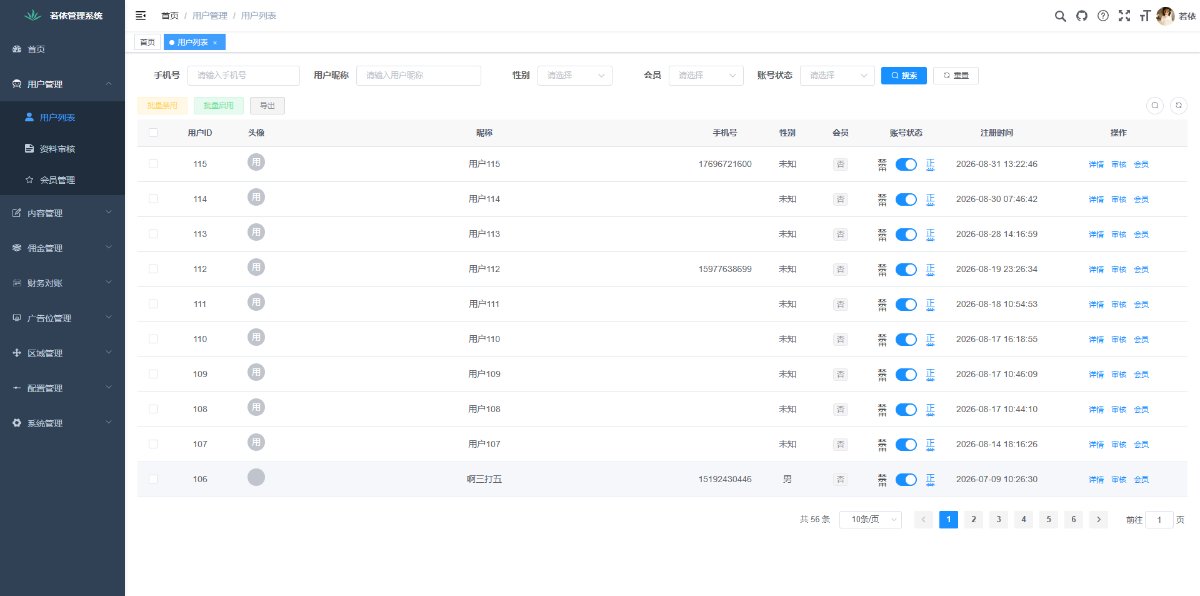The image size is (1200, 596).
Task: Focus the 用户昵称 input field
Action: tap(418, 75)
